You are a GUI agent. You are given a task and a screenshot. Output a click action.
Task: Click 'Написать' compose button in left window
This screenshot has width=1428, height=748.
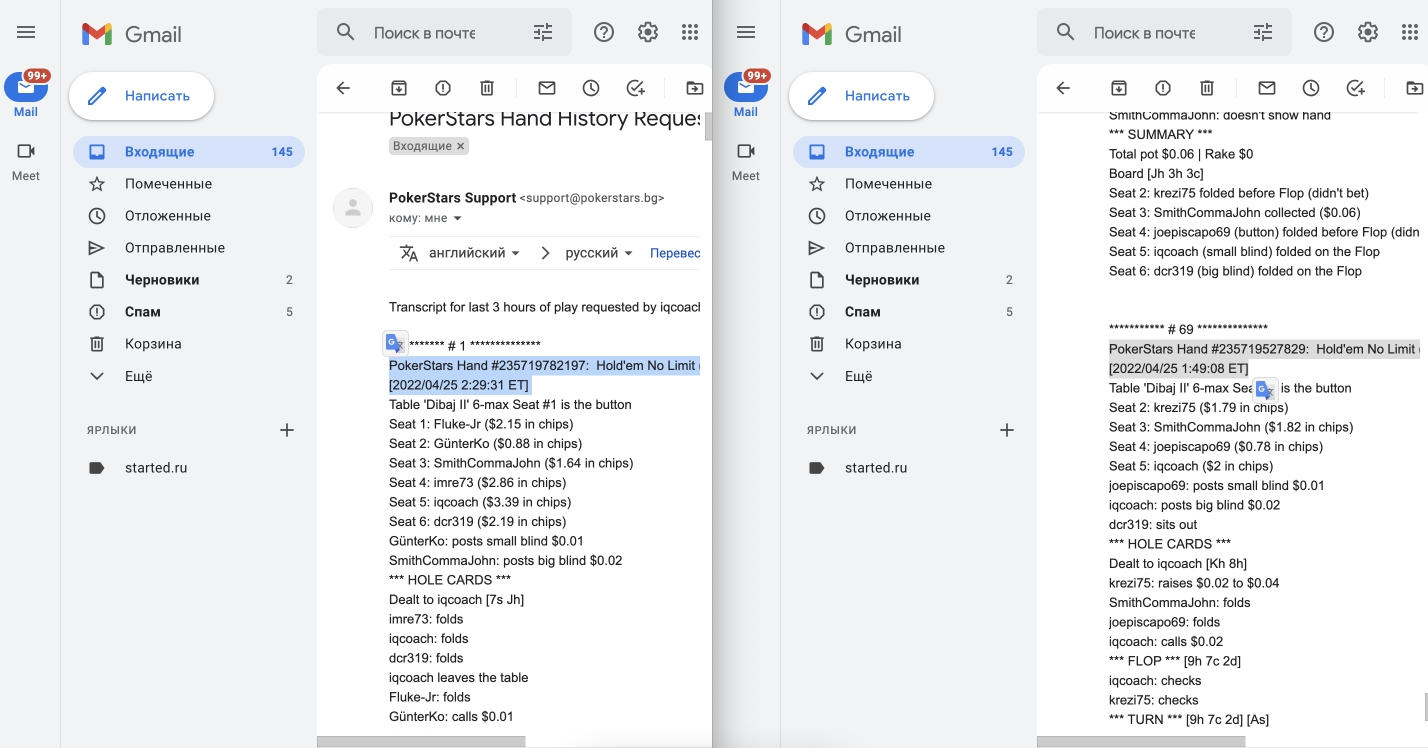[x=141, y=96]
